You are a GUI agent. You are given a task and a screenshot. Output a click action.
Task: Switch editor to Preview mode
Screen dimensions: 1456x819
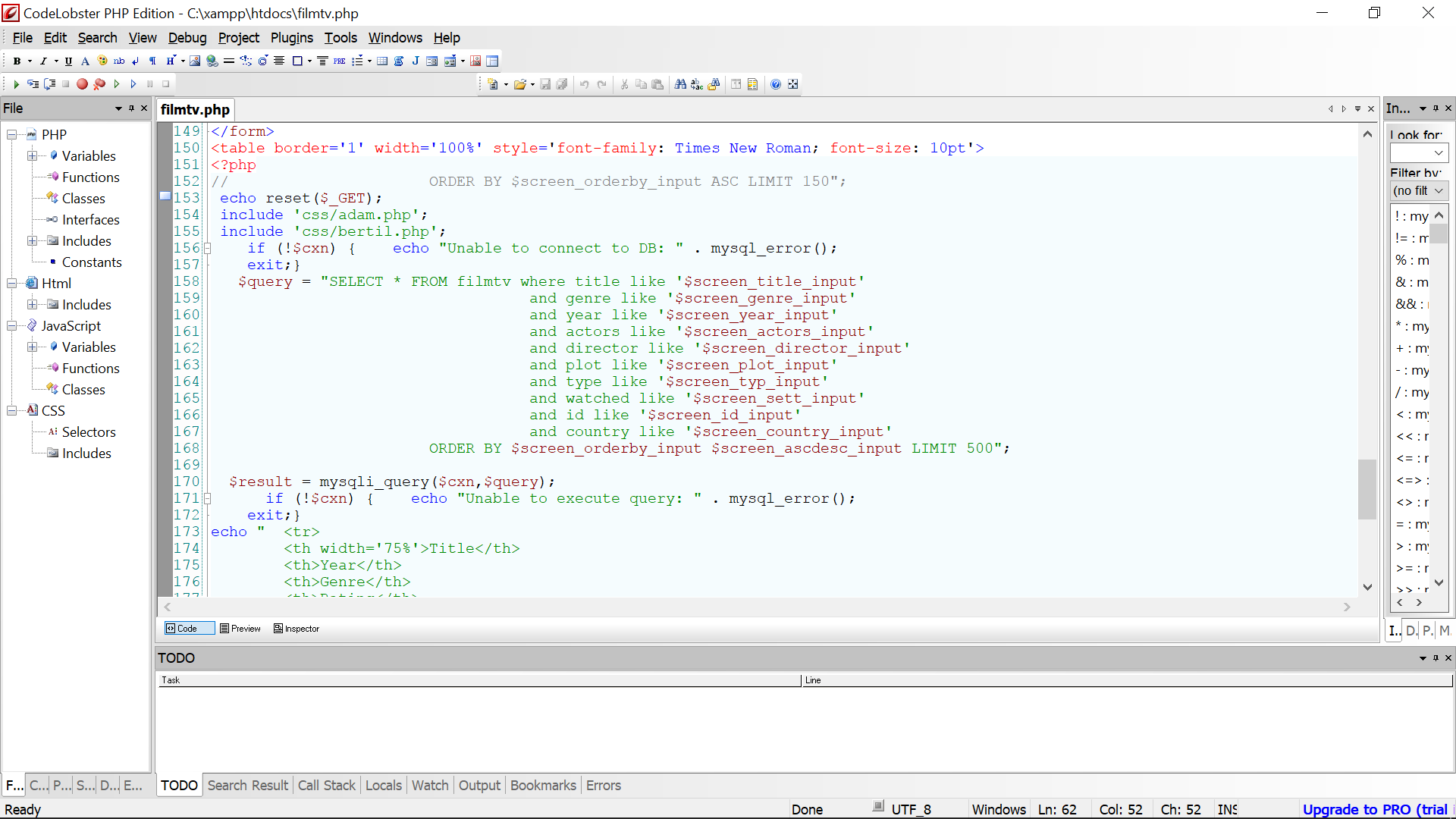tap(240, 629)
